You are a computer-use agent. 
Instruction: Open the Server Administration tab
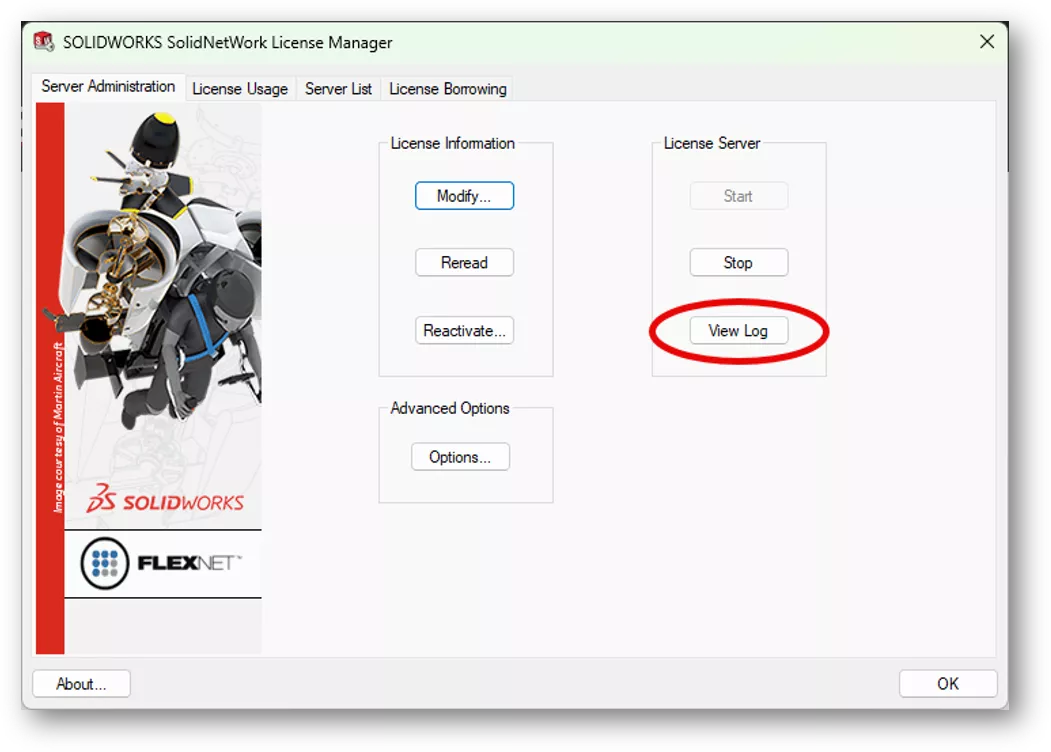109,86
